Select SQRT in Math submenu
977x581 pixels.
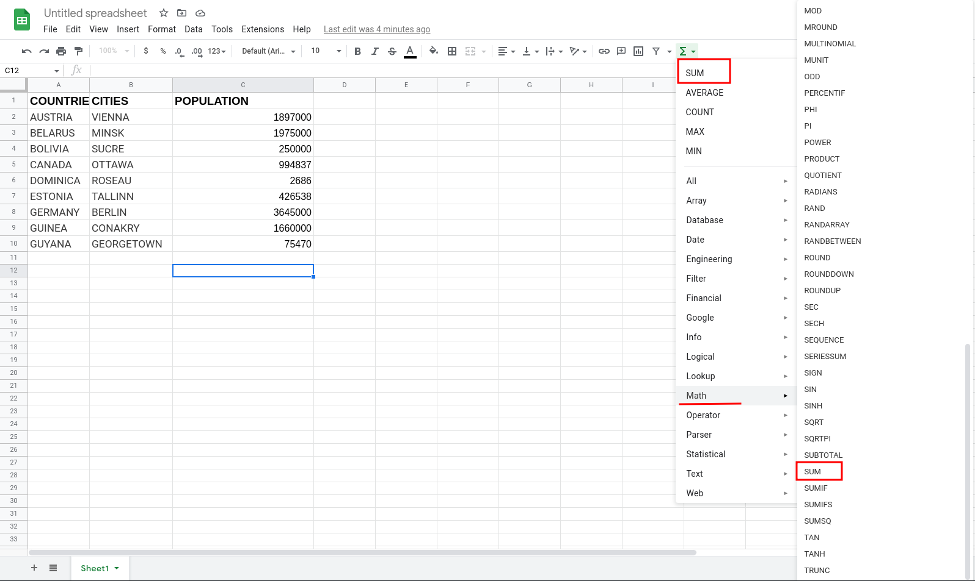click(814, 422)
